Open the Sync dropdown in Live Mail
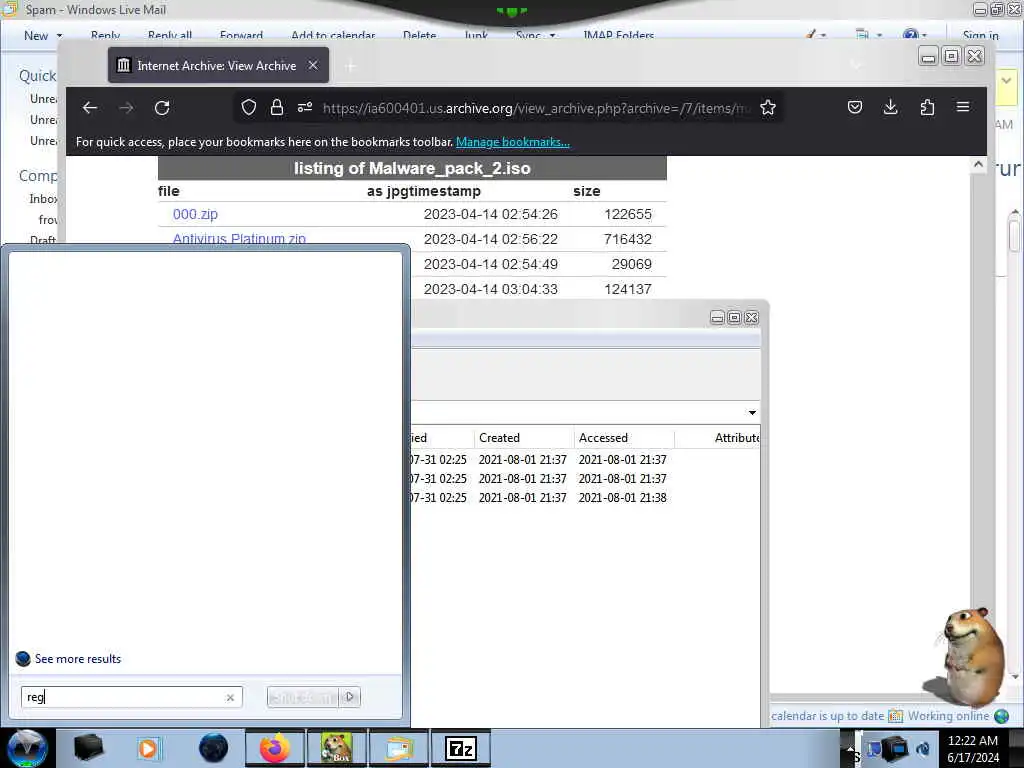The width and height of the screenshot is (1024, 768). pos(536,35)
